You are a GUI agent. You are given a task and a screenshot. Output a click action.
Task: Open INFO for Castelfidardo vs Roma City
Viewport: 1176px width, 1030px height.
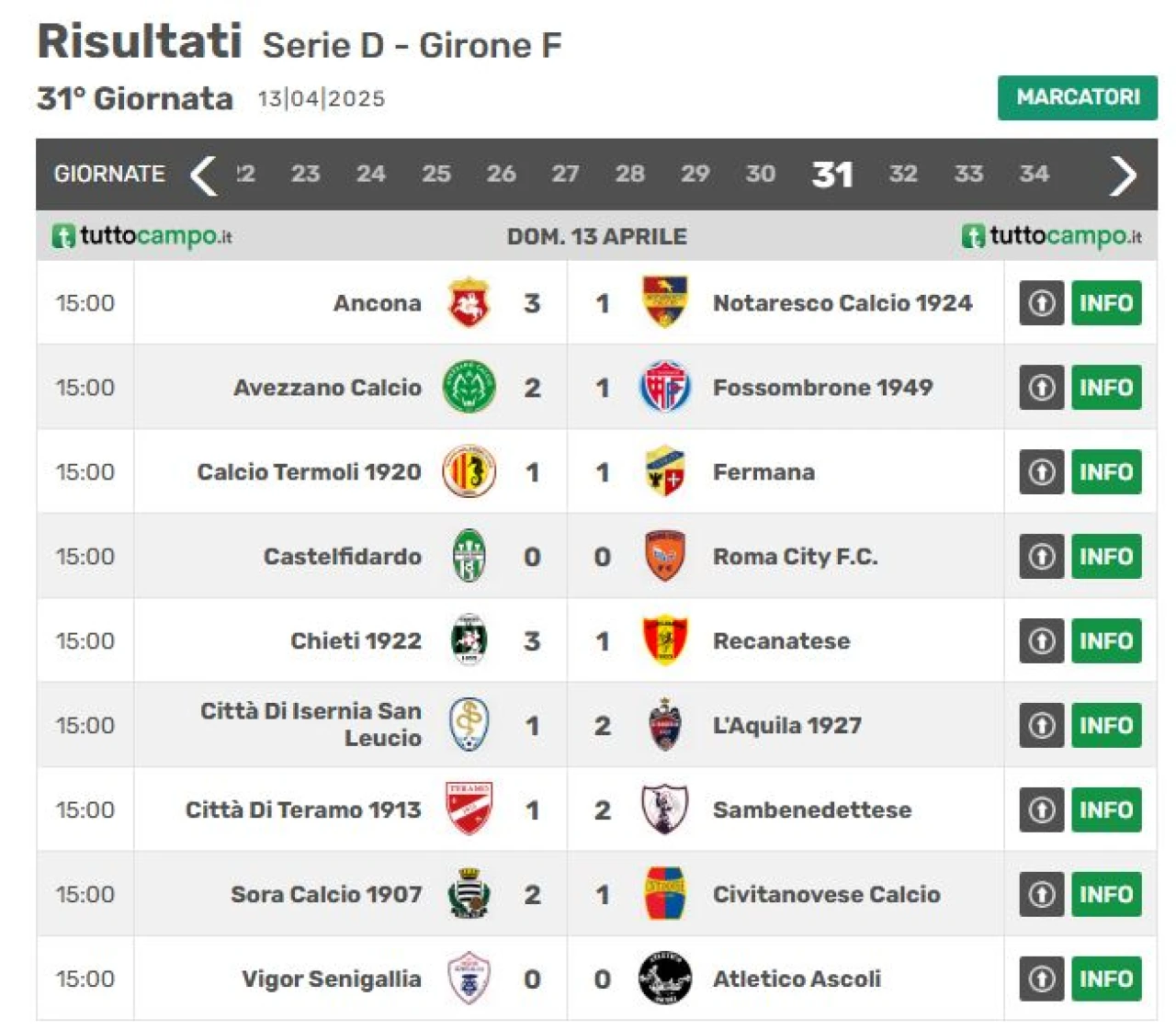click(x=1106, y=557)
